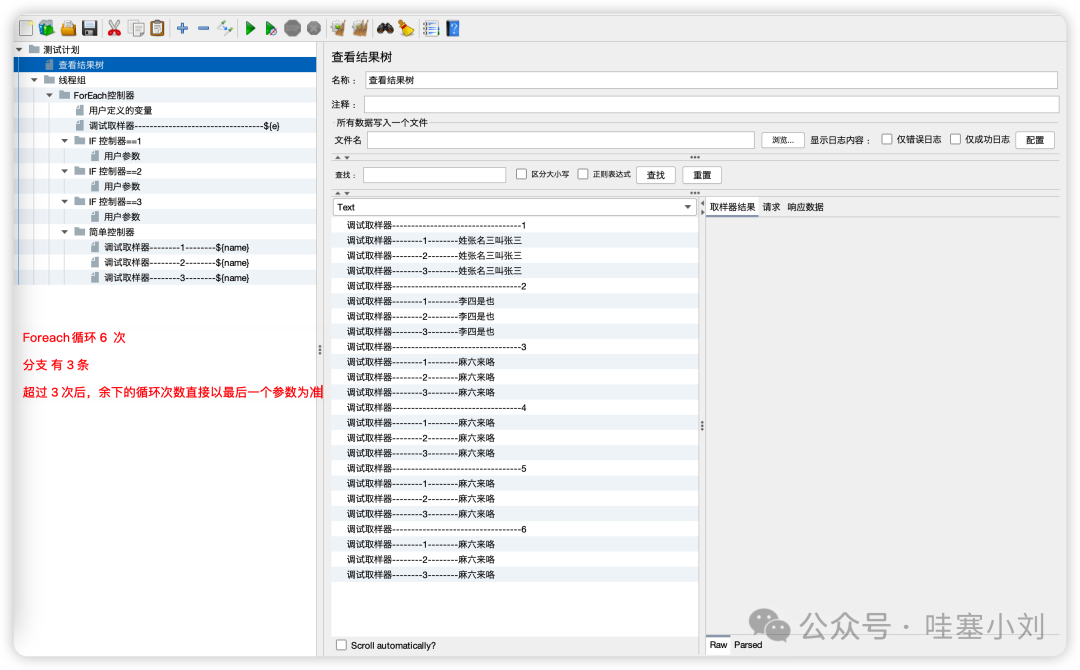Select 用户定义的变量 tree item

coord(121,110)
